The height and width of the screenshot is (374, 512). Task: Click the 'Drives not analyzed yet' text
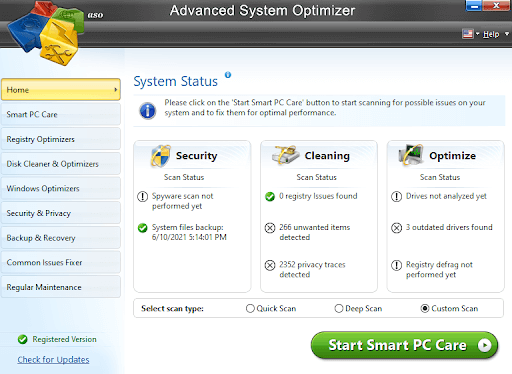coord(446,196)
